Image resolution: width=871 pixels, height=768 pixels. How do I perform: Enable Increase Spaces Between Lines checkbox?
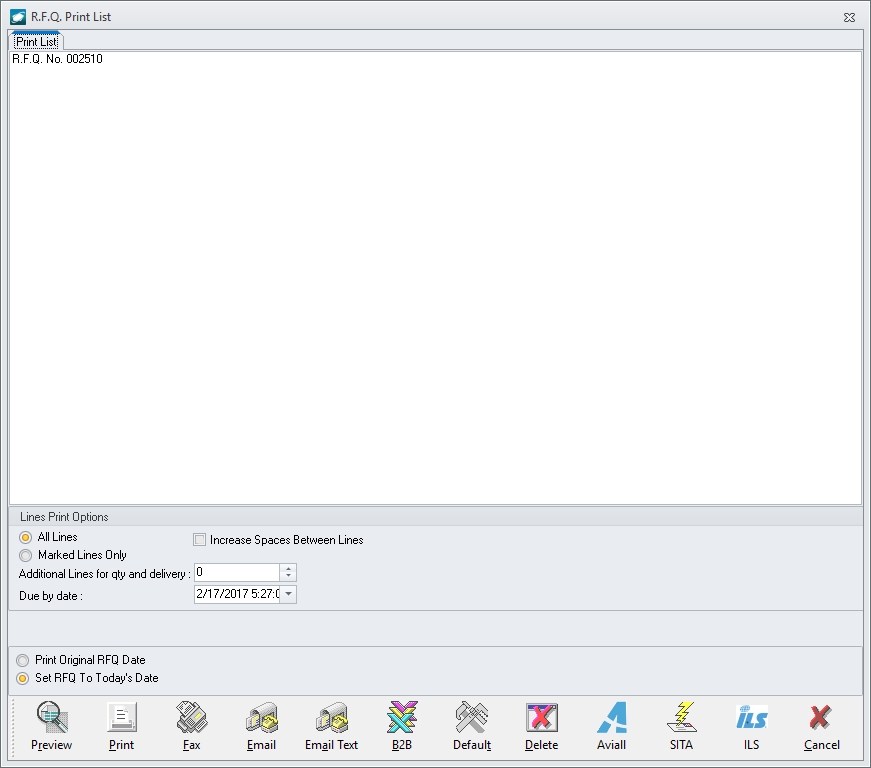(x=200, y=540)
